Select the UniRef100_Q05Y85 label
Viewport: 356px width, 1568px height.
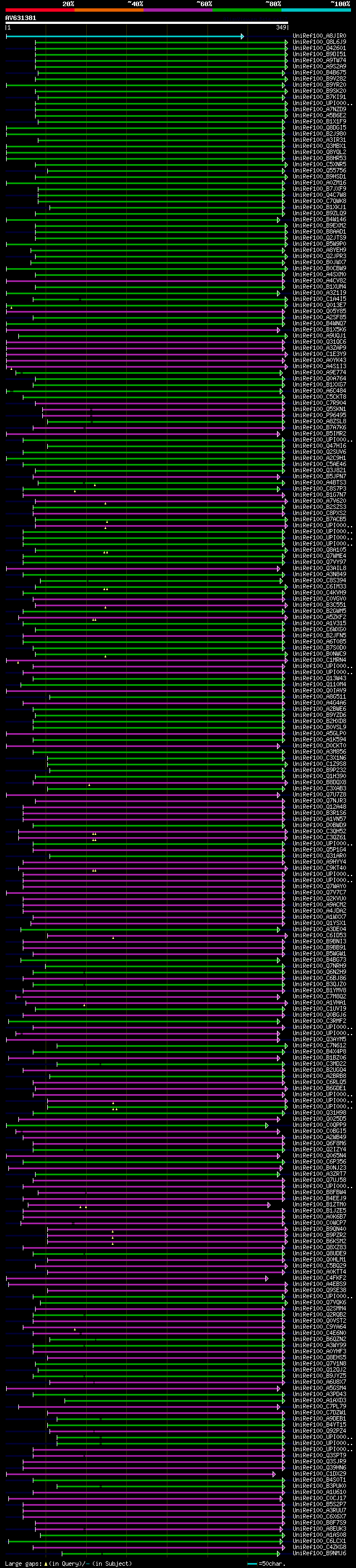(x=319, y=311)
